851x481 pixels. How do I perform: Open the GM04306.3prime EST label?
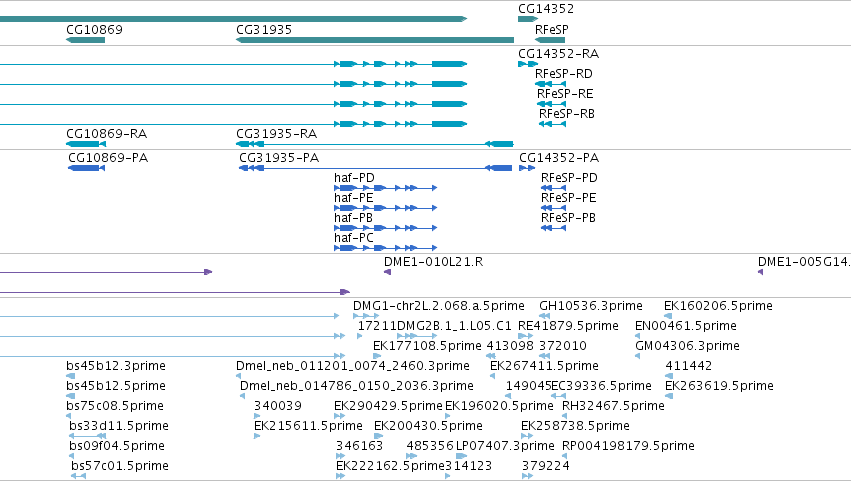pos(688,346)
